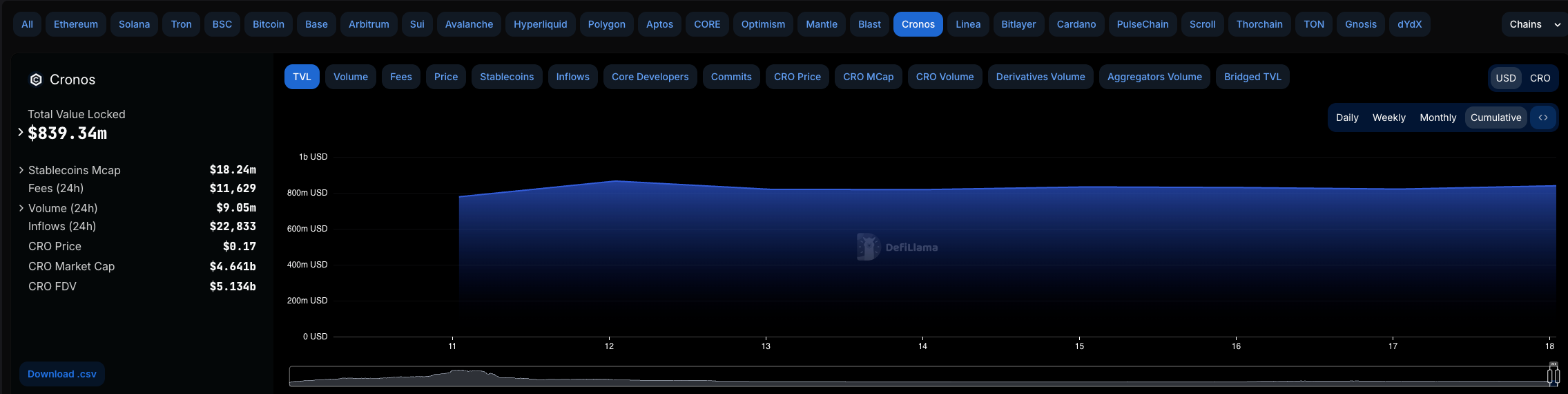Toggle the CRO Volume metric
1568x394 pixels.
945,77
